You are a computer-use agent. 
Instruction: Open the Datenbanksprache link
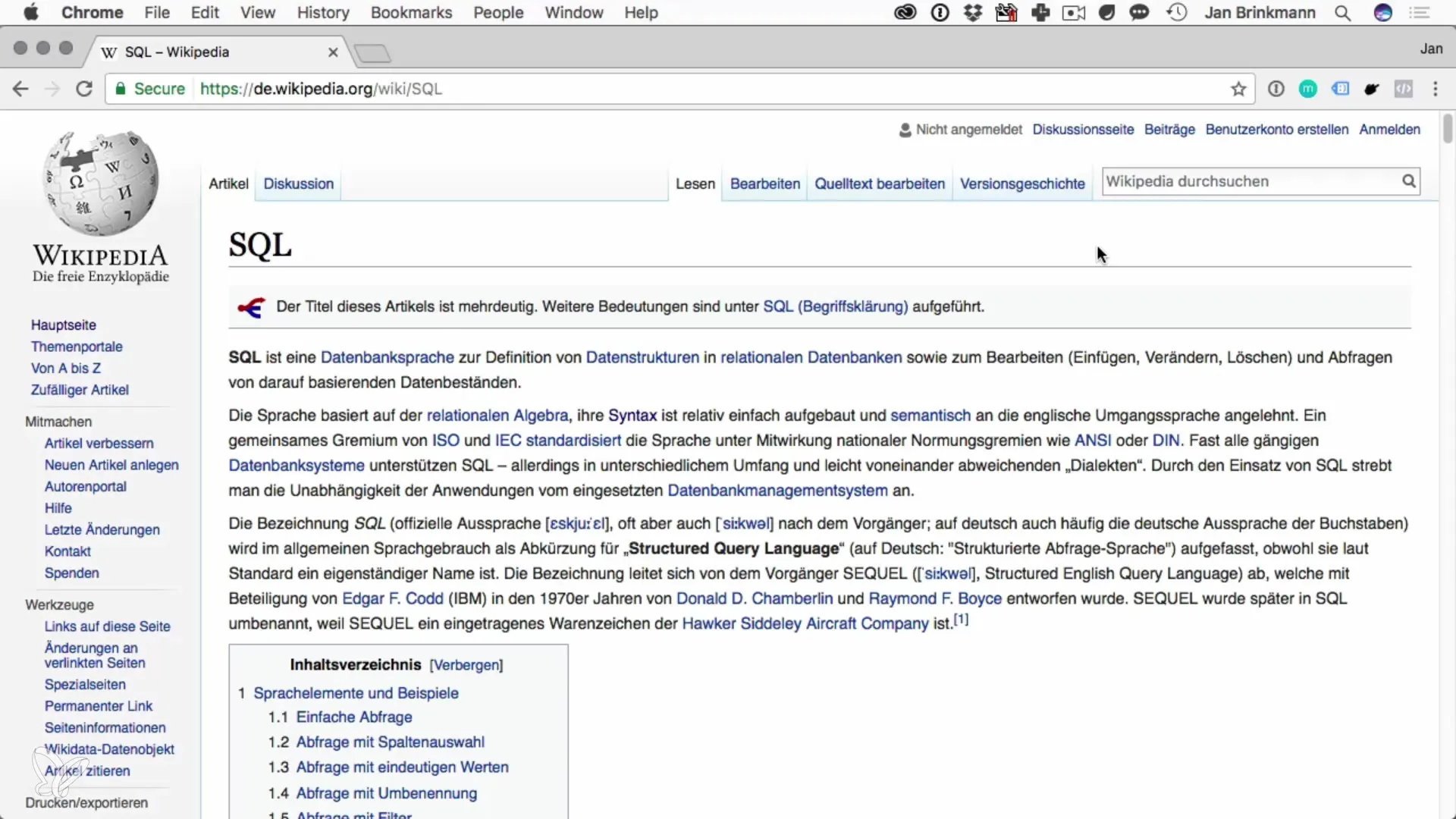pos(388,357)
